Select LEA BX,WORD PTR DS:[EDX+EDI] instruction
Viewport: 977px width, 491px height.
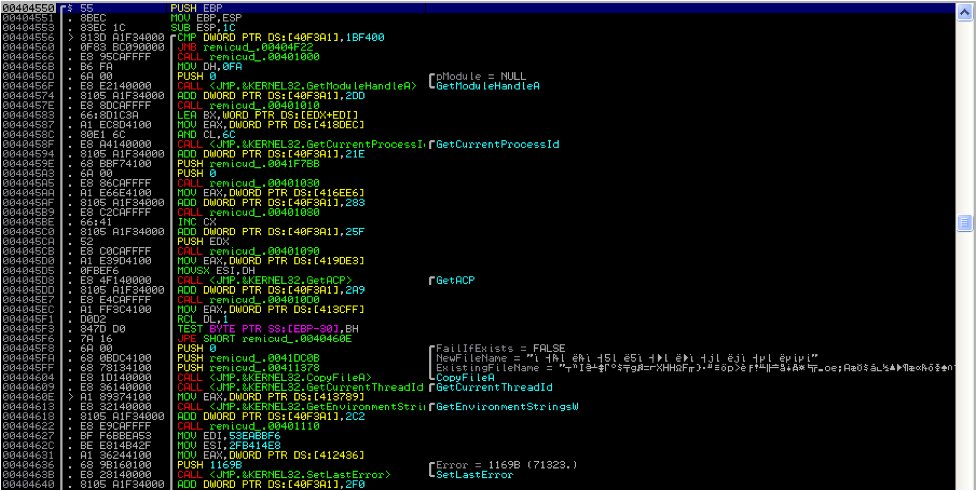[x=268, y=115]
